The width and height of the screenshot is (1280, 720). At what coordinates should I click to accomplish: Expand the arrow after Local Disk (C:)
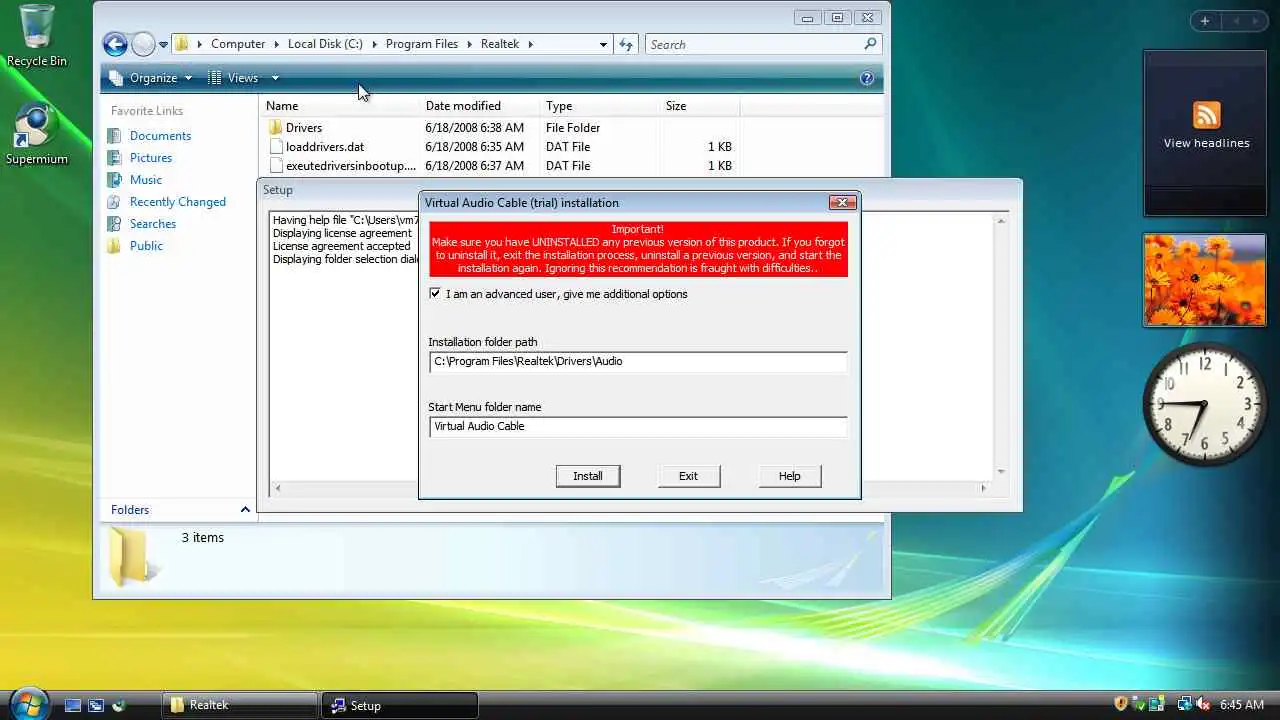pos(375,44)
